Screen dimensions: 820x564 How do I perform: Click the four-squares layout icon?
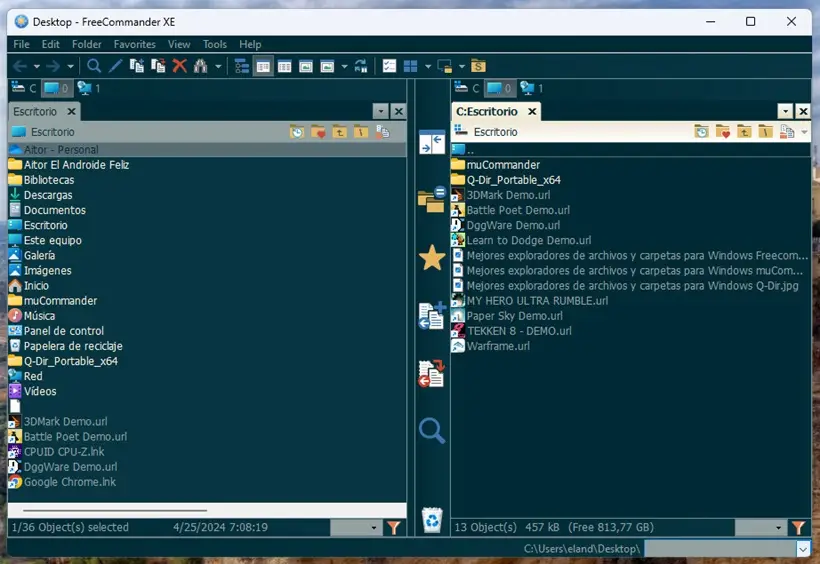coord(411,66)
